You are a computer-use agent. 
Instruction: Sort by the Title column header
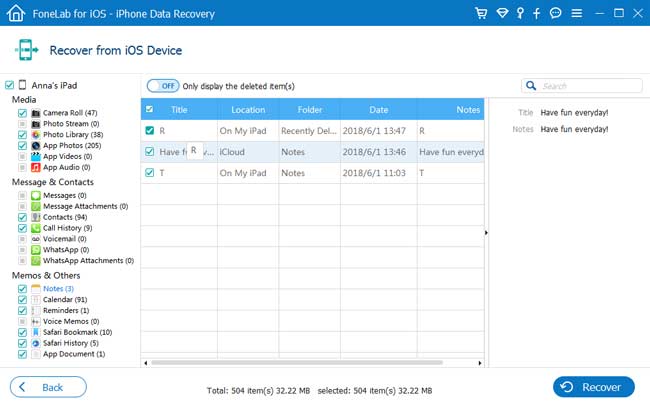click(x=179, y=109)
